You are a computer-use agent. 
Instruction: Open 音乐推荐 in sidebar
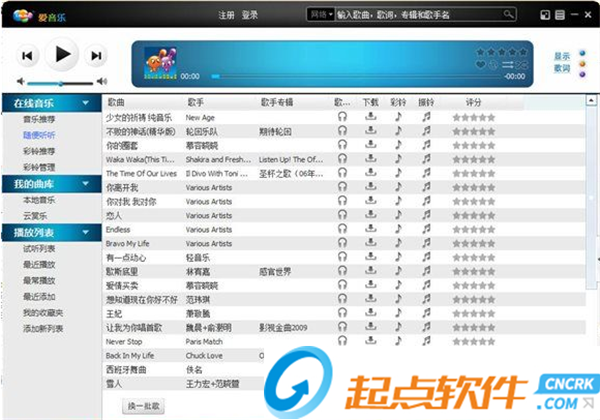(39, 119)
